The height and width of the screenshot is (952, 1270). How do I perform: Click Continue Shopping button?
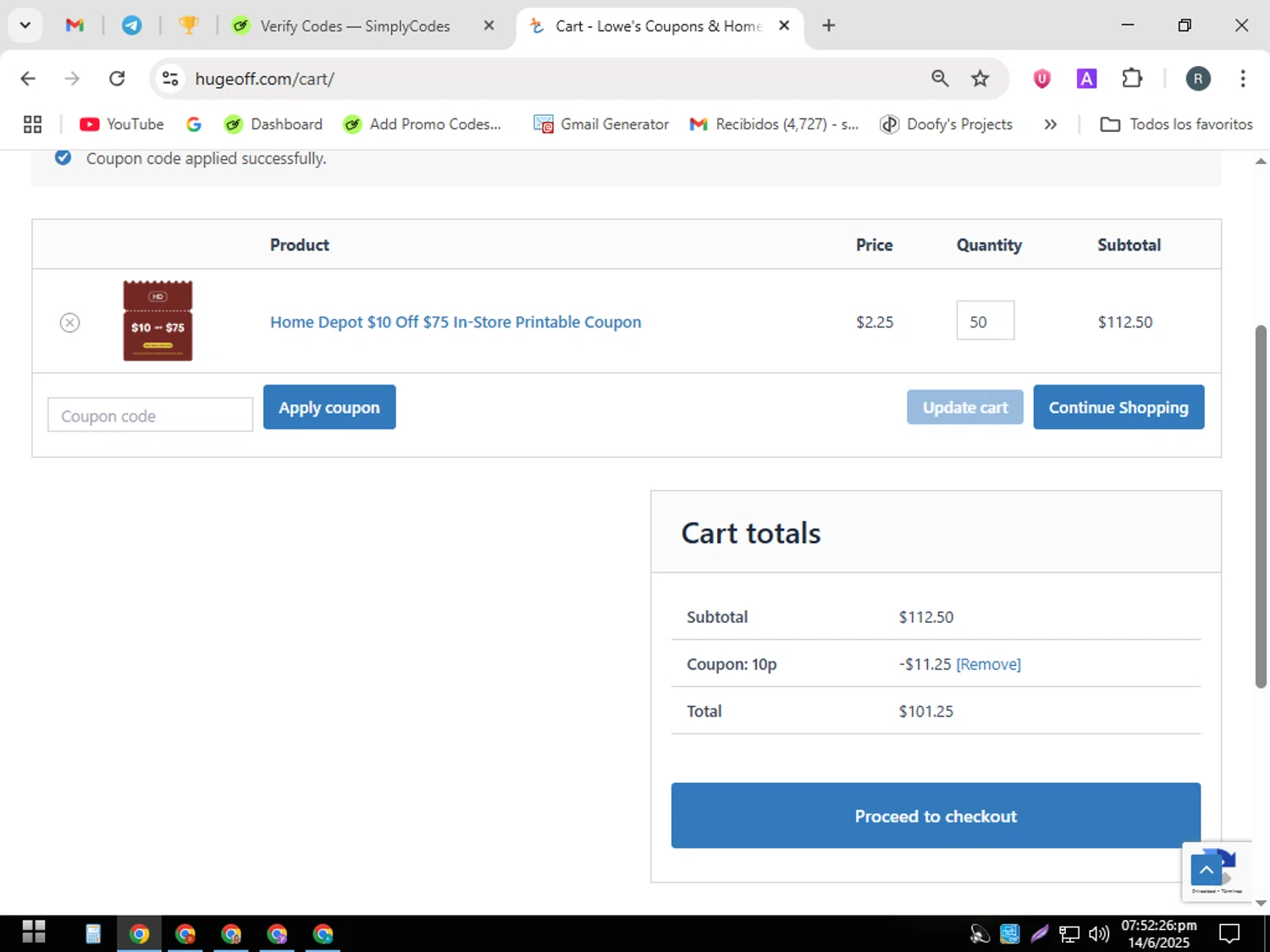coord(1118,407)
